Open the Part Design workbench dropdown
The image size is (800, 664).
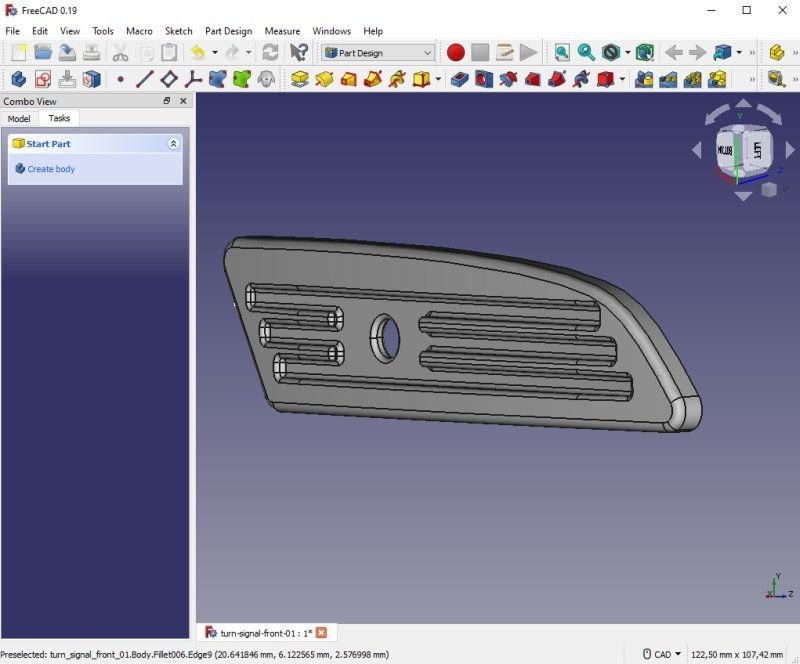(x=378, y=52)
